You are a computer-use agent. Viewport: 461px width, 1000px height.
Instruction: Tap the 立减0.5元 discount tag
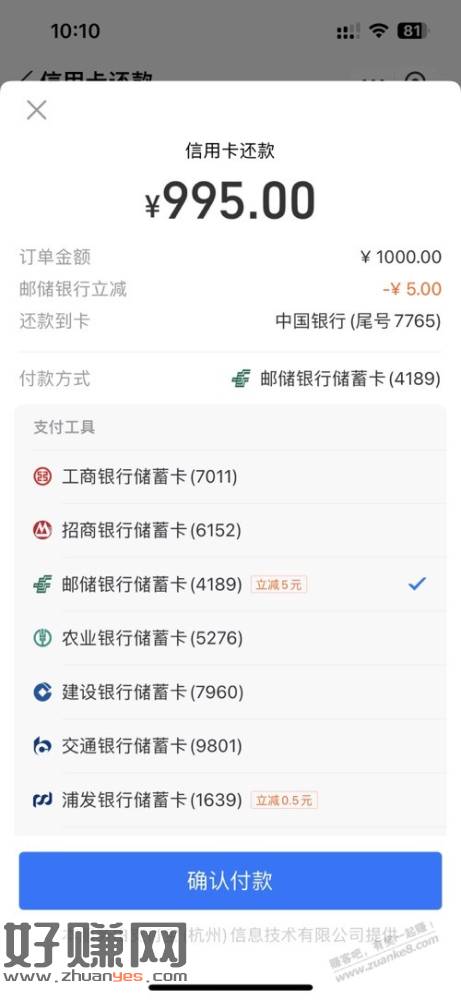click(284, 800)
